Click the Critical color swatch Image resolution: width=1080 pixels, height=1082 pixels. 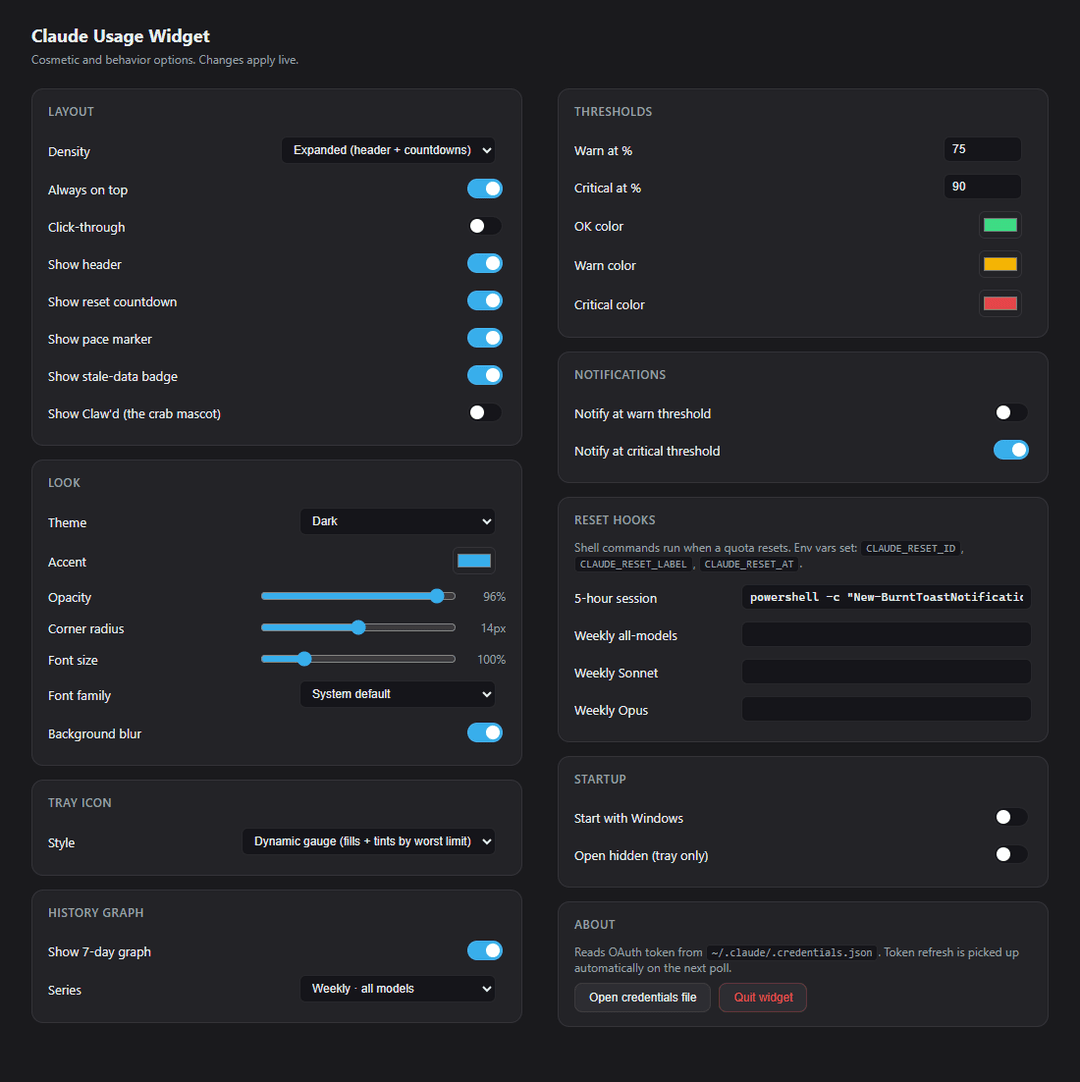coord(1000,303)
